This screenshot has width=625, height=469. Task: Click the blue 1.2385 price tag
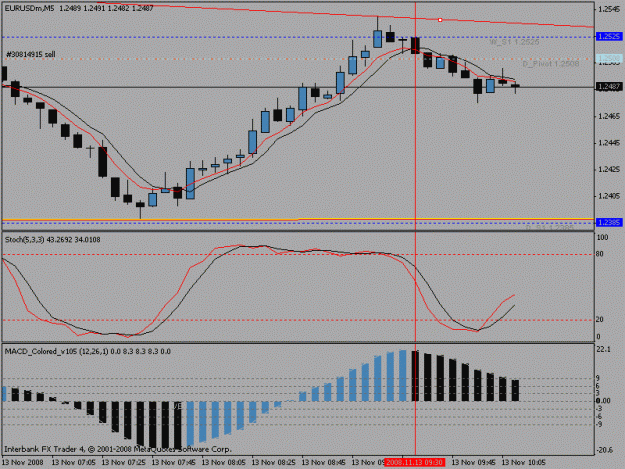[x=609, y=222]
